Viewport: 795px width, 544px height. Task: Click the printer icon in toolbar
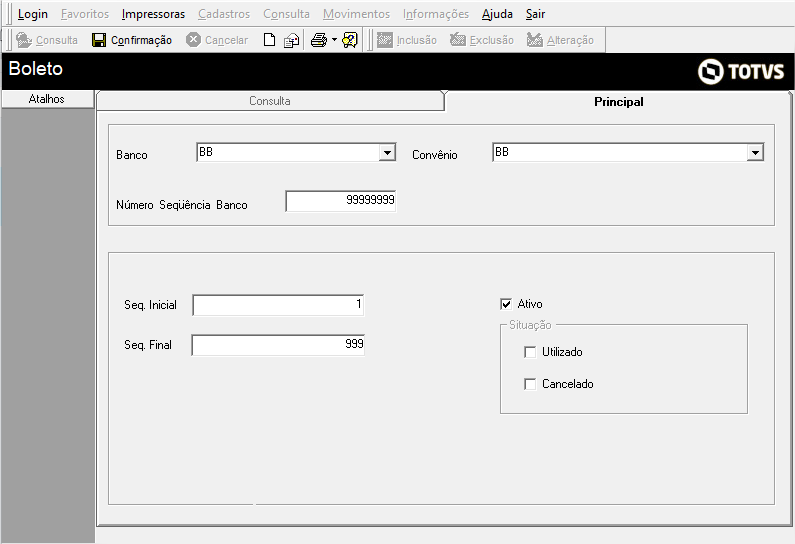click(x=319, y=40)
